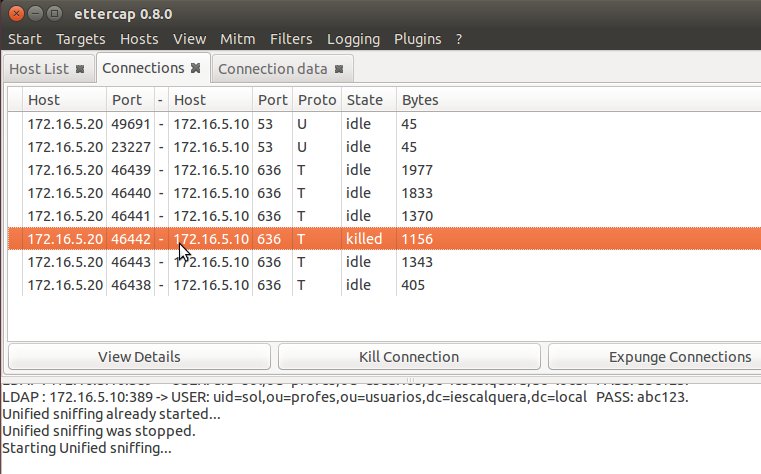Select the killed connection on port 46442
The image size is (761, 474).
pos(384,239)
